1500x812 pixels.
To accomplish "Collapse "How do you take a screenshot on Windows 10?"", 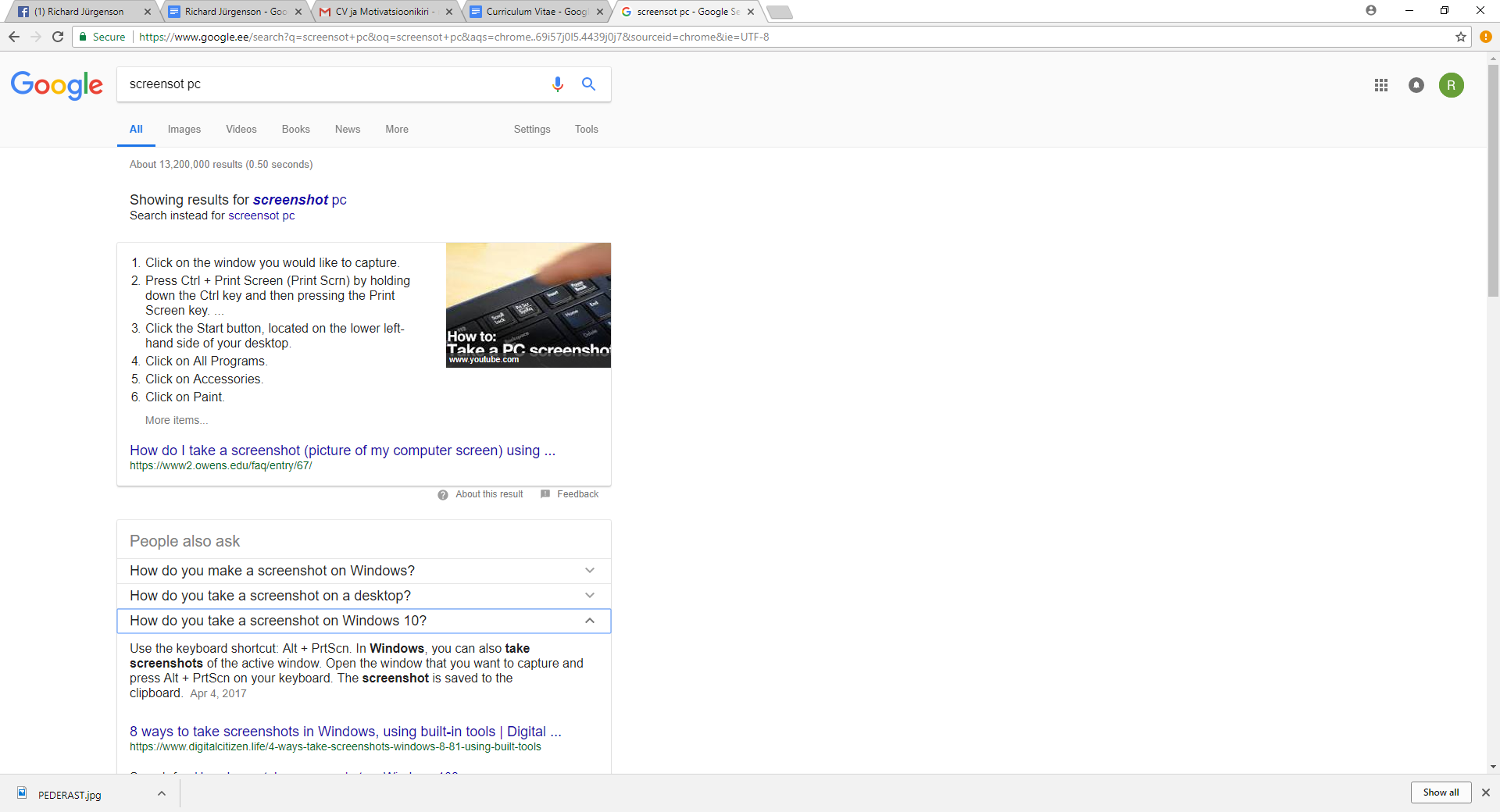I will click(x=364, y=621).
